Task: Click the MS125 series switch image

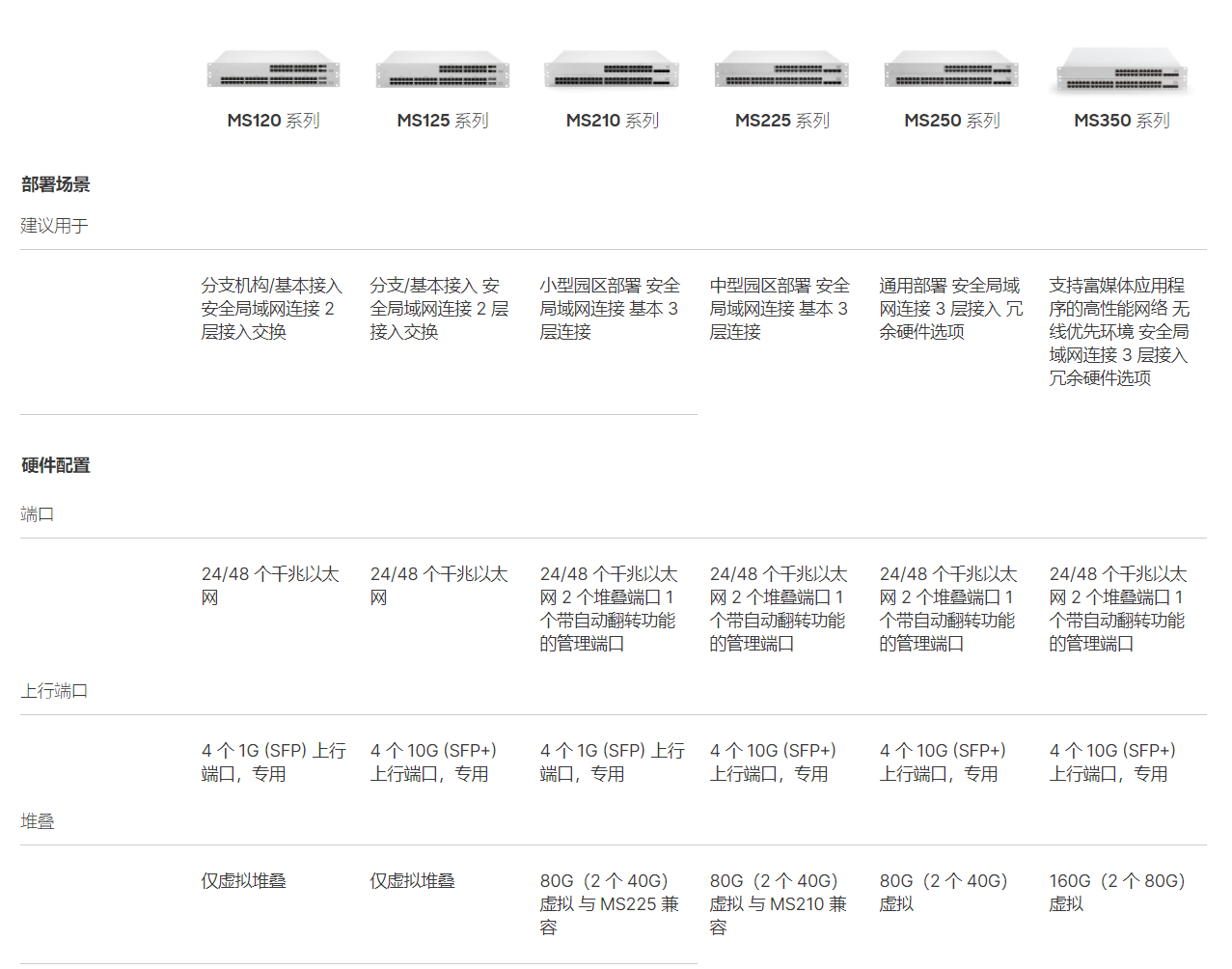Action: (x=443, y=70)
